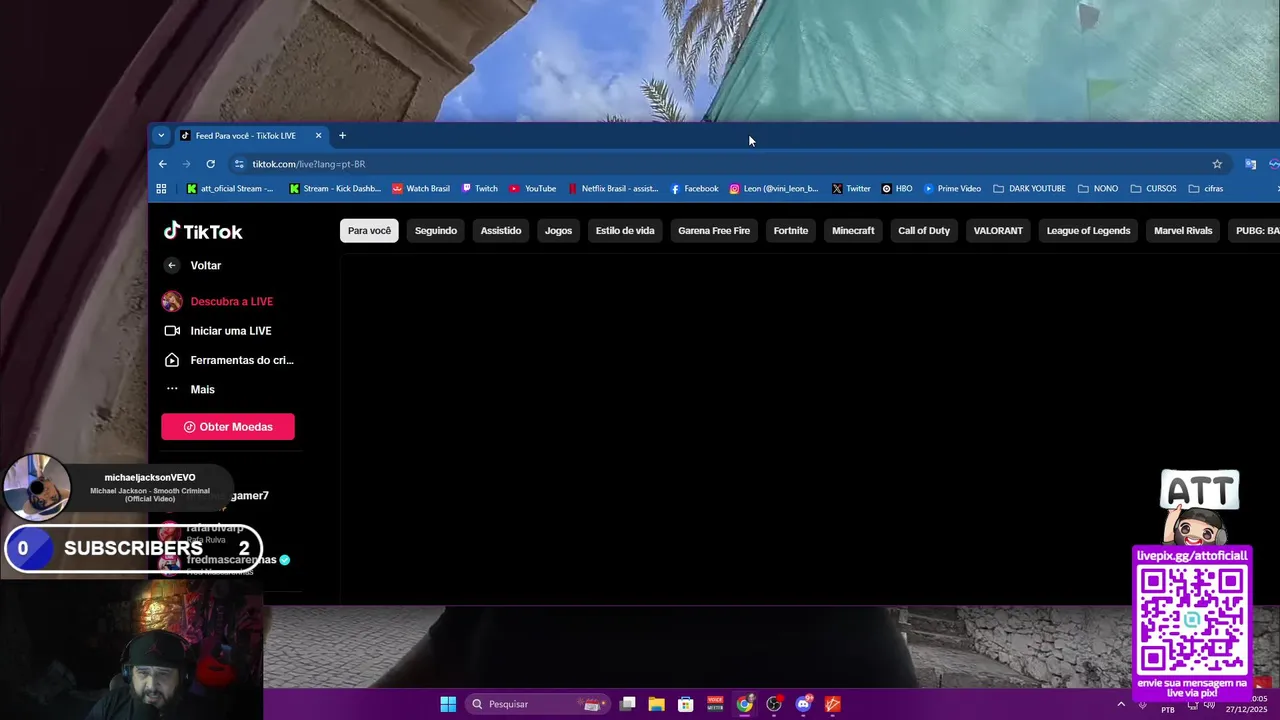The image size is (1280, 720).
Task: Expand the NONO bookmark folder
Action: pyautogui.click(x=1098, y=189)
